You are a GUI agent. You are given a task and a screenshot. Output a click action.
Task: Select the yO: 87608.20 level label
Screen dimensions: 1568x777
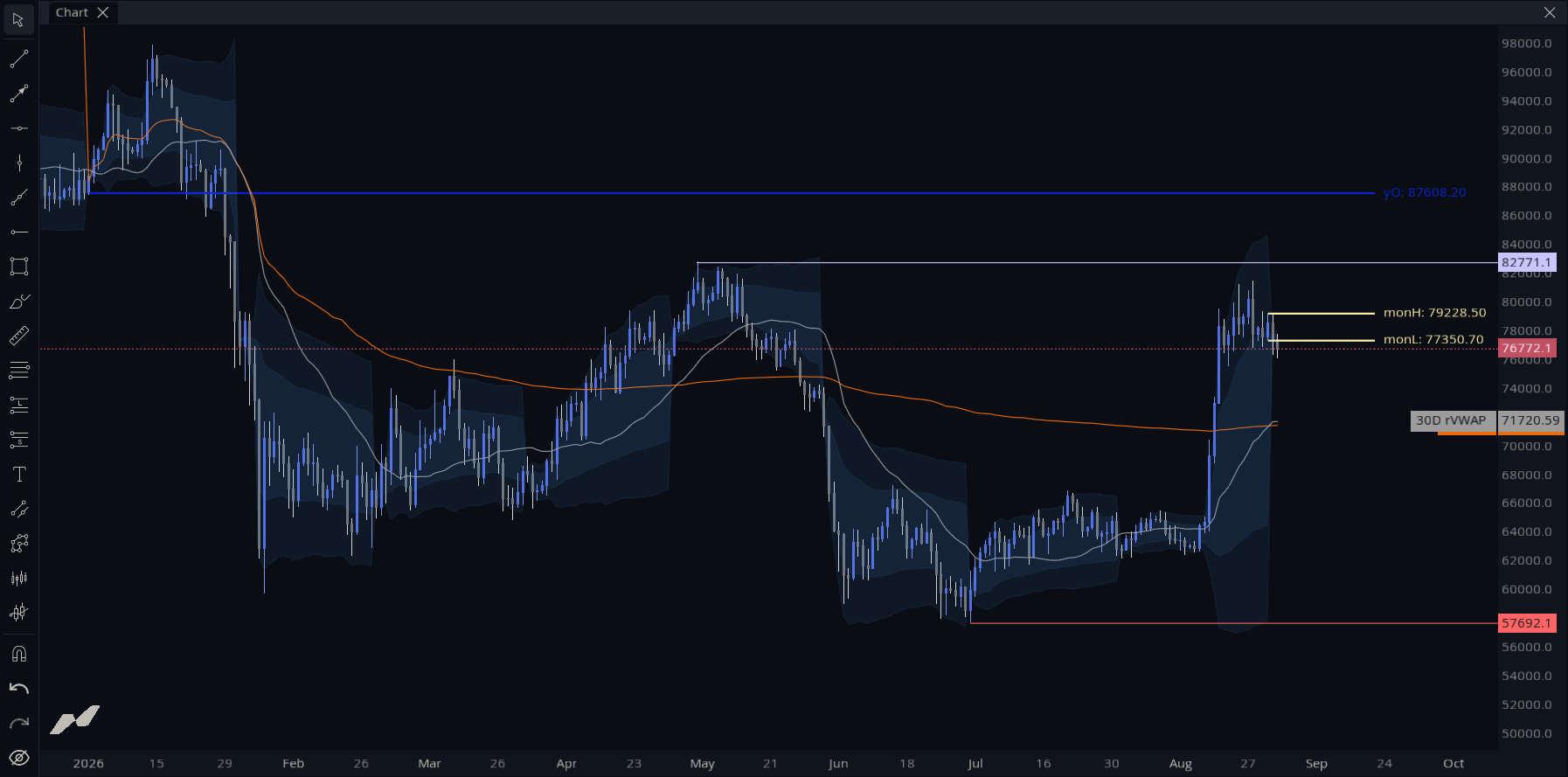pos(1425,192)
